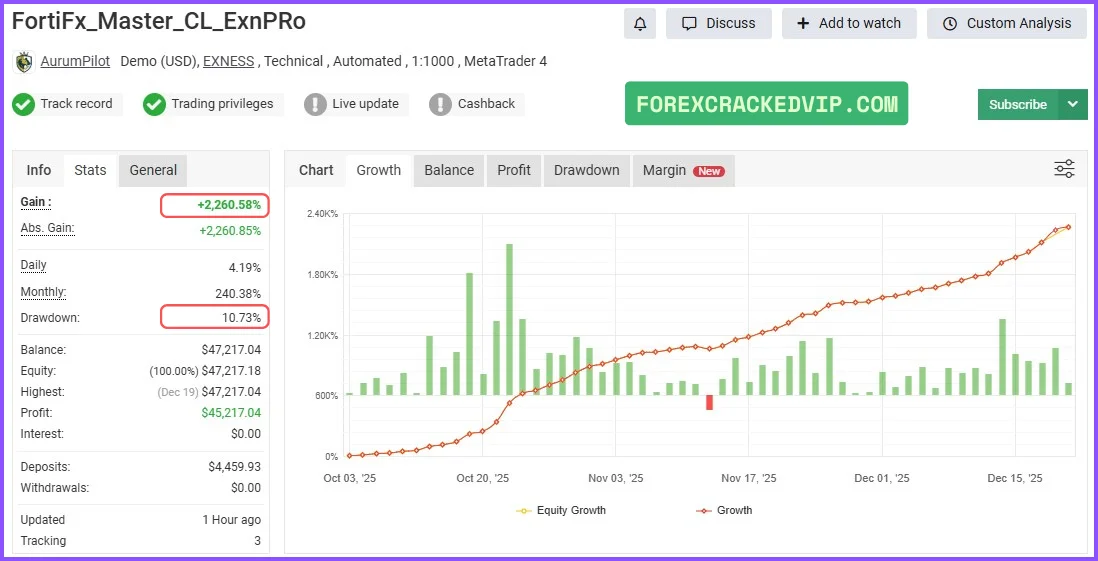Click the FOREXCRACKEDVIP.COM green banner
Screen dimensions: 1098x561
coord(766,104)
